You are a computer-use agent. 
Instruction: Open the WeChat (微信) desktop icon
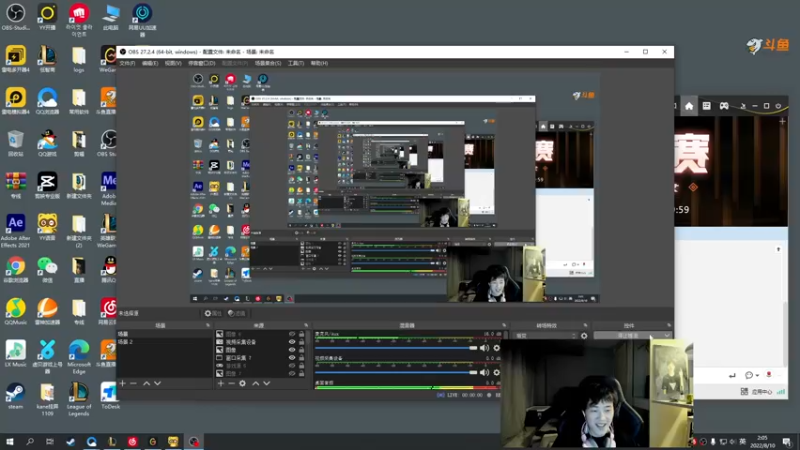(47, 270)
